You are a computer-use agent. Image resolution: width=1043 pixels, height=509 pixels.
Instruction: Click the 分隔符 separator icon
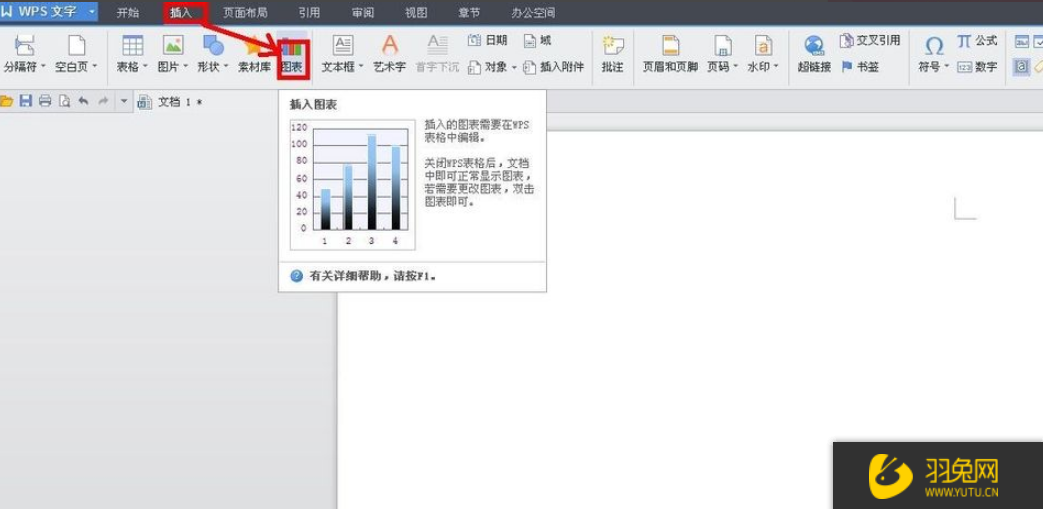pyautogui.click(x=25, y=45)
